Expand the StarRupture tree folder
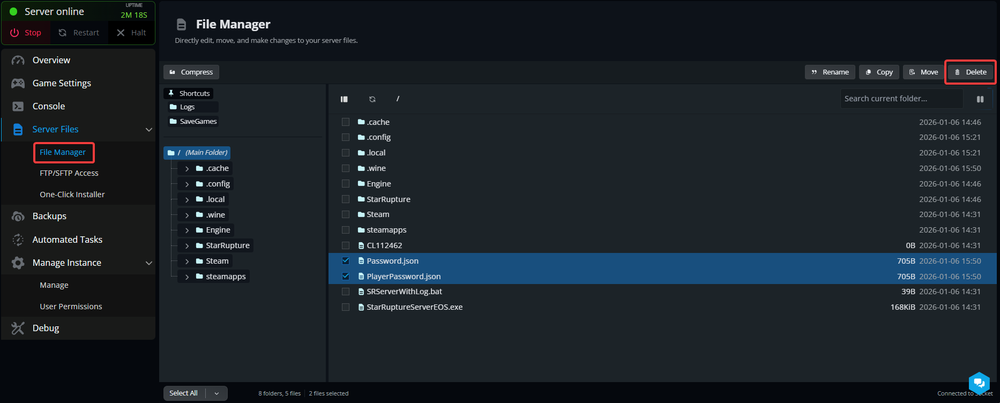 (187, 245)
